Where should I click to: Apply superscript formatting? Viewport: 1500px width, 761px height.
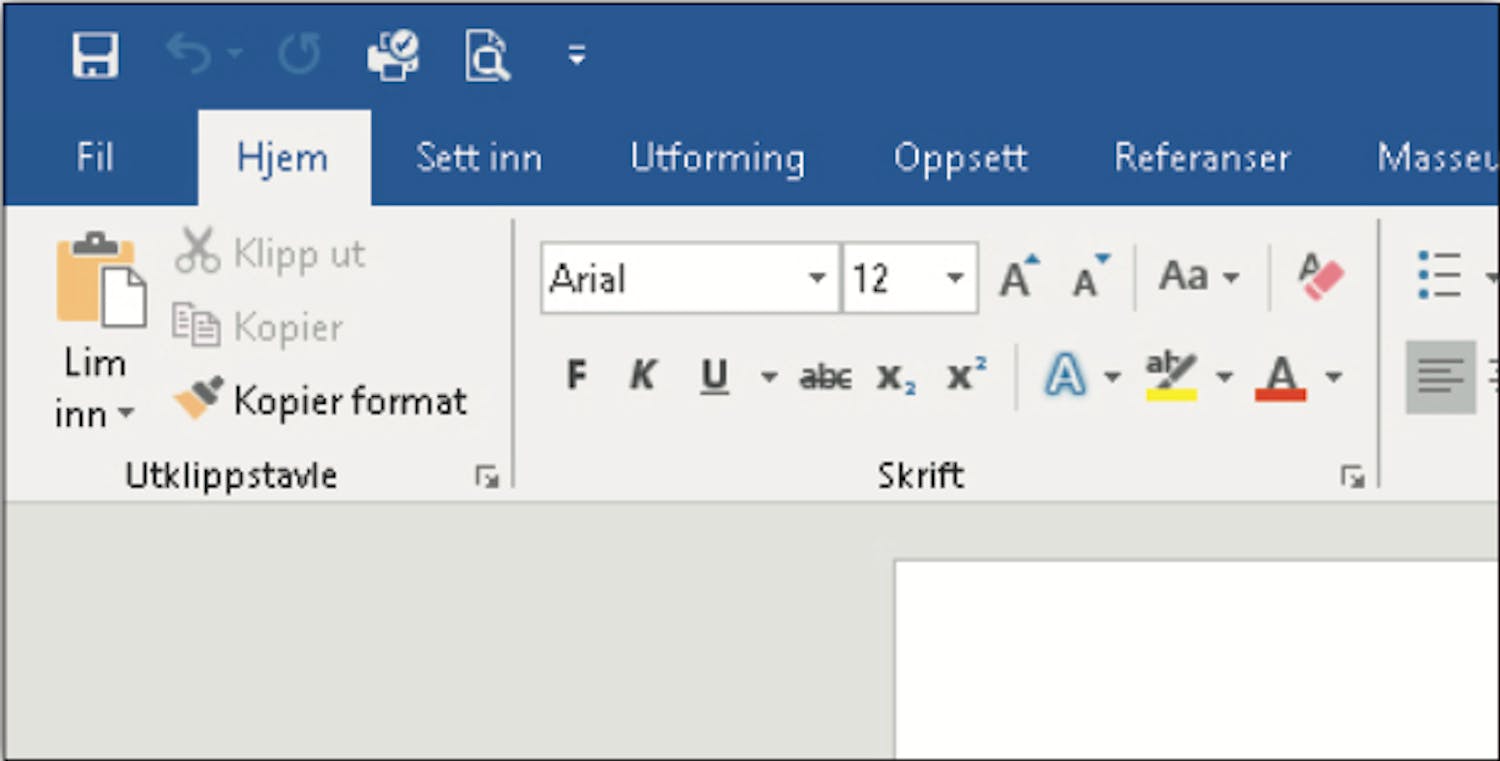(966, 377)
